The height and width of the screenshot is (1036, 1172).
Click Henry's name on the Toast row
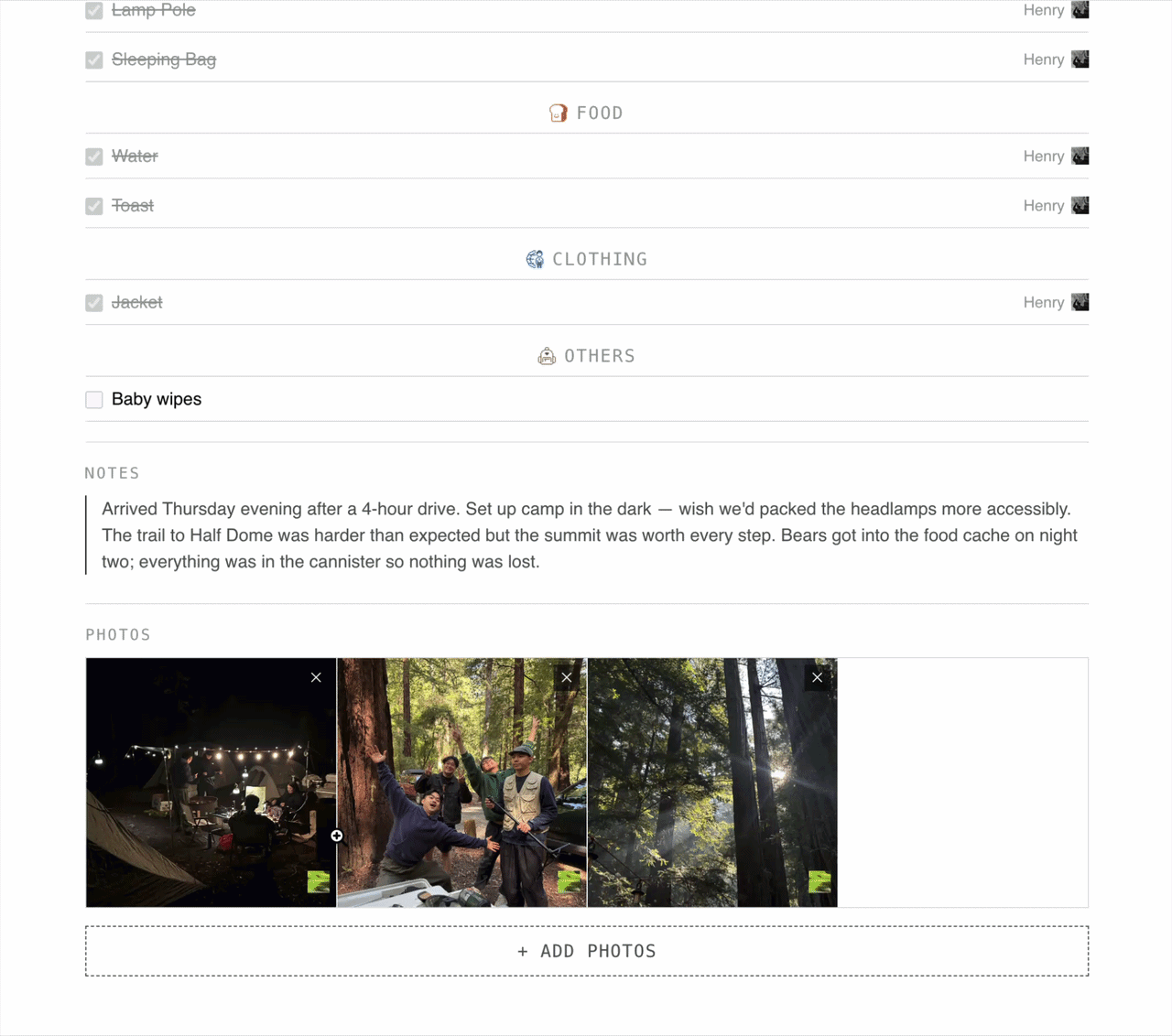click(1044, 206)
